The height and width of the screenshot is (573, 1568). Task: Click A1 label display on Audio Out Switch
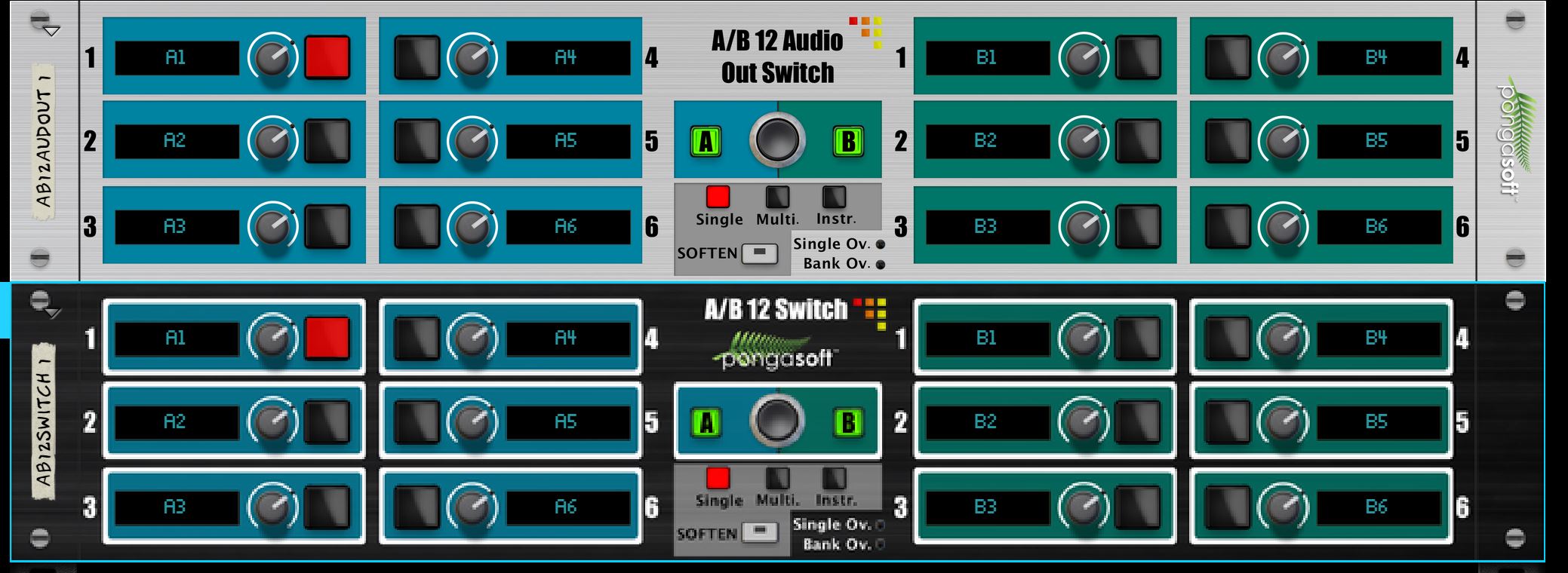click(x=177, y=58)
